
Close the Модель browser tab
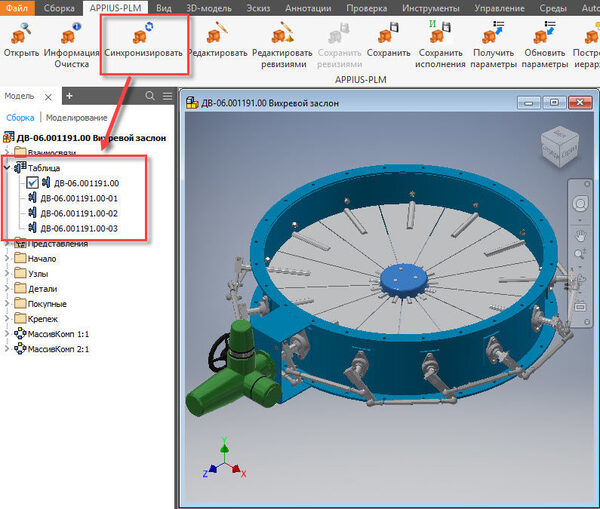coord(48,97)
